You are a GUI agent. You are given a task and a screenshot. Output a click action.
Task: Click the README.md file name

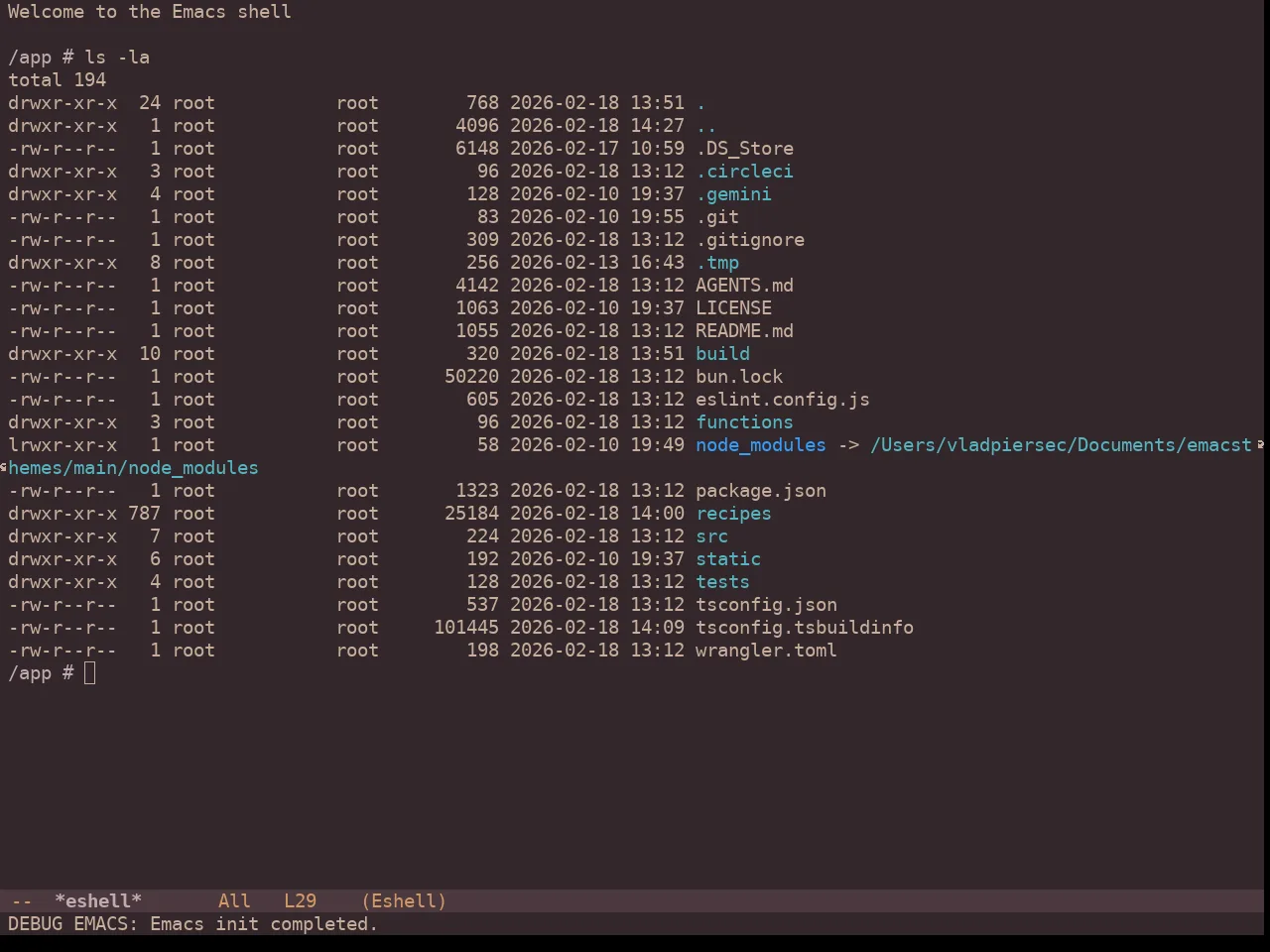point(744,331)
